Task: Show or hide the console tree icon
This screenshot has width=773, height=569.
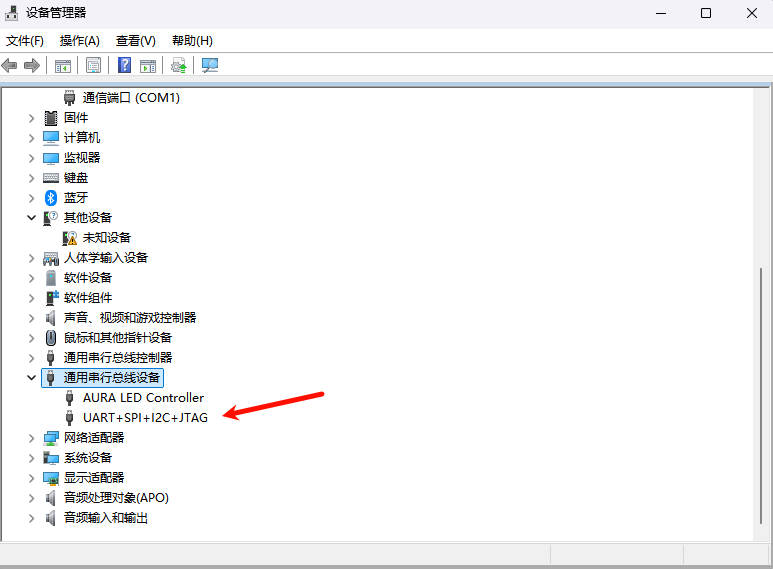Action: click(63, 66)
